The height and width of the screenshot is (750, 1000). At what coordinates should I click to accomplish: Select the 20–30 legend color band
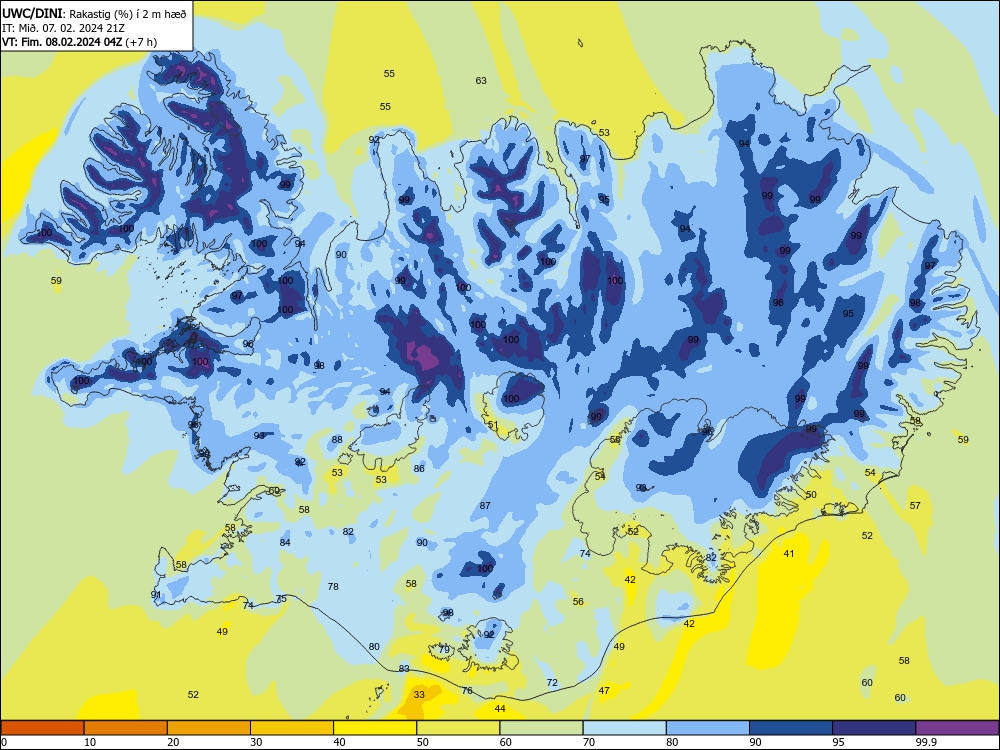[x=209, y=728]
